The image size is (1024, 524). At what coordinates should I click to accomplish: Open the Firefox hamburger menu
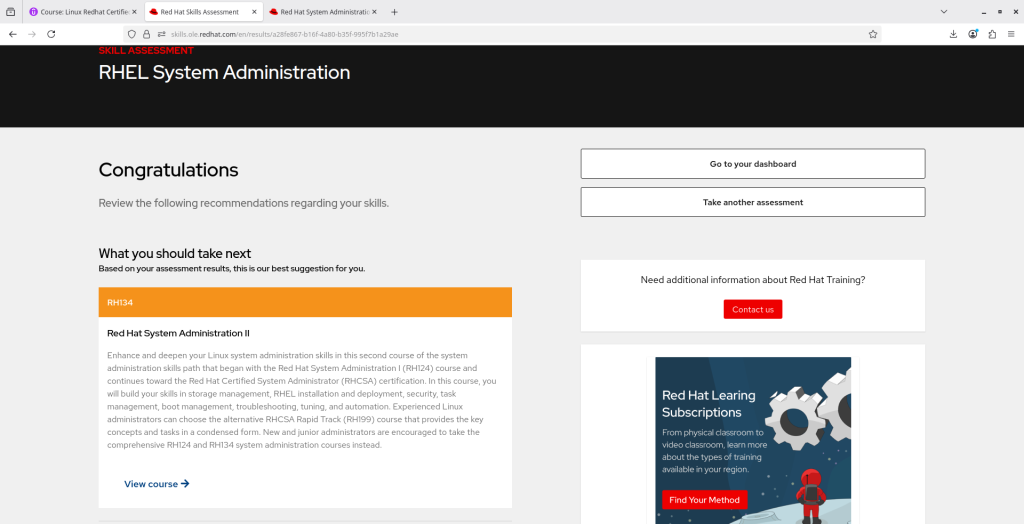[1012, 34]
